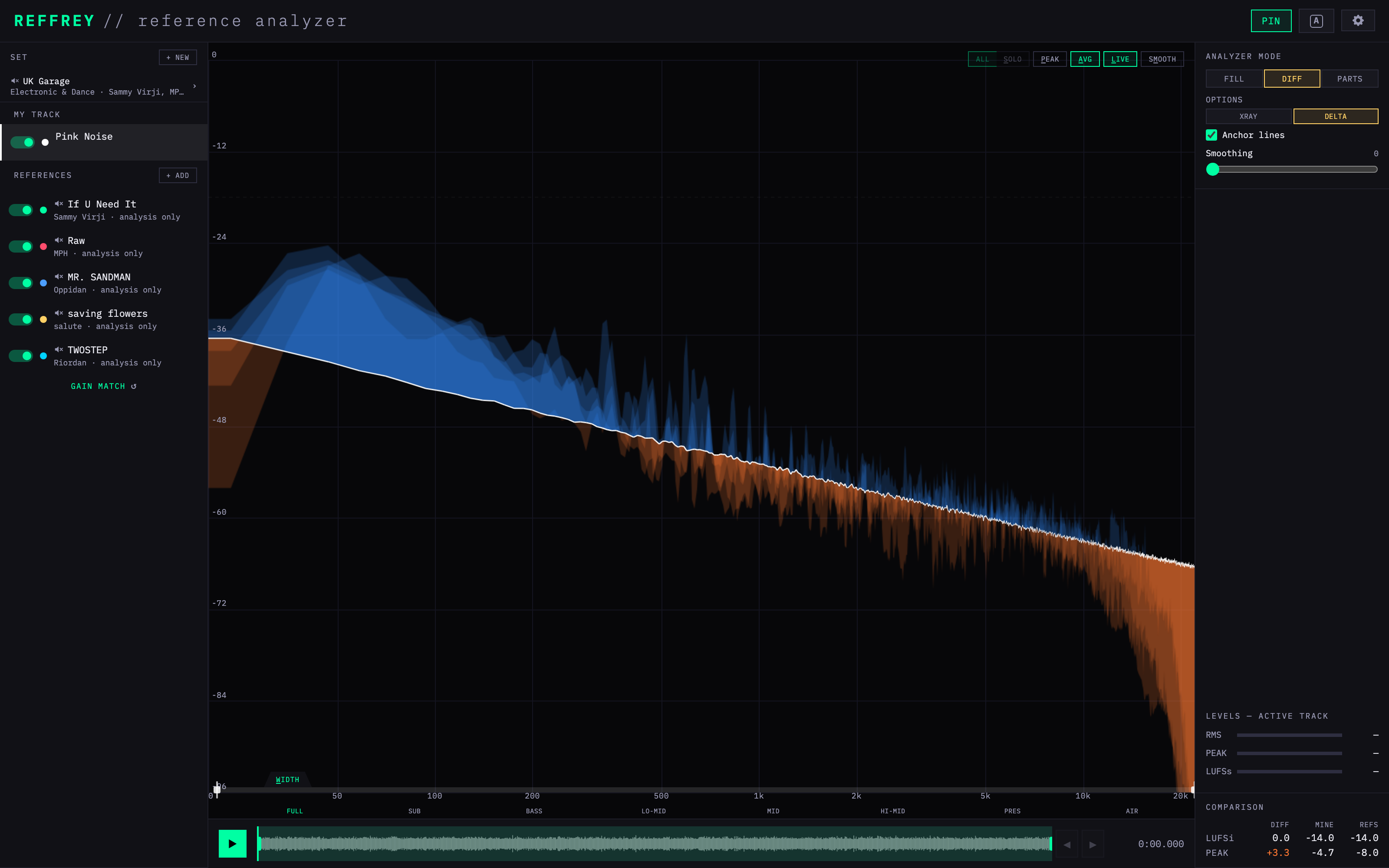Image resolution: width=1389 pixels, height=868 pixels.
Task: Open the WIDTH panel tab
Action: pyautogui.click(x=287, y=779)
